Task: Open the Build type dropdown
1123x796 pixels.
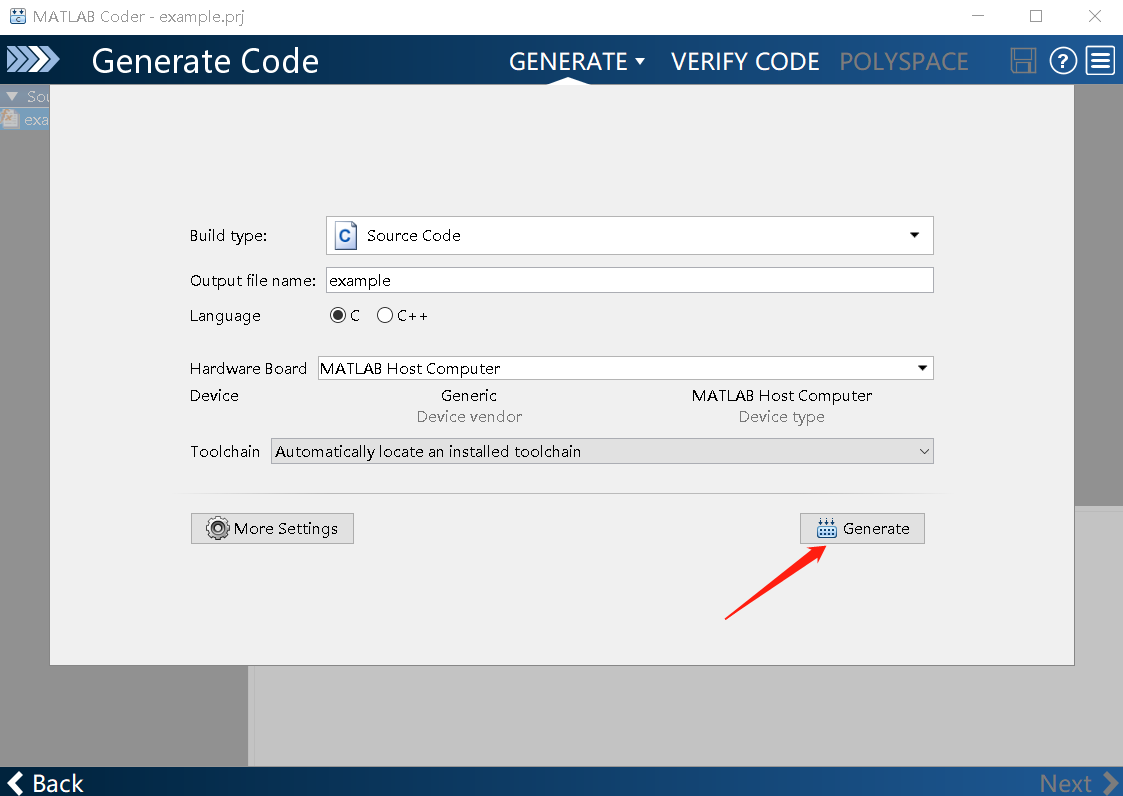Action: (x=630, y=235)
